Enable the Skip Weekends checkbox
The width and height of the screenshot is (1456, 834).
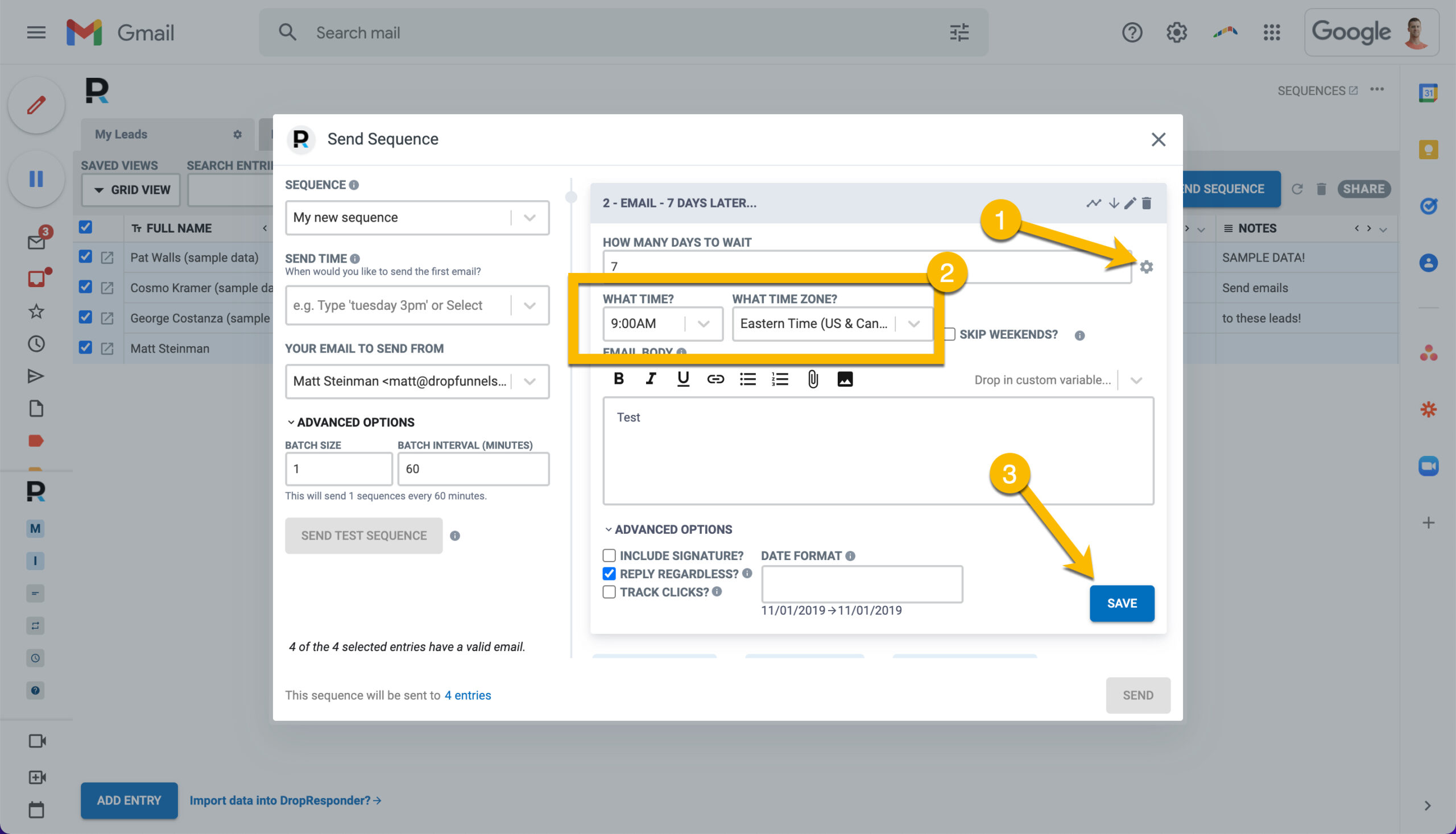pyautogui.click(x=949, y=334)
